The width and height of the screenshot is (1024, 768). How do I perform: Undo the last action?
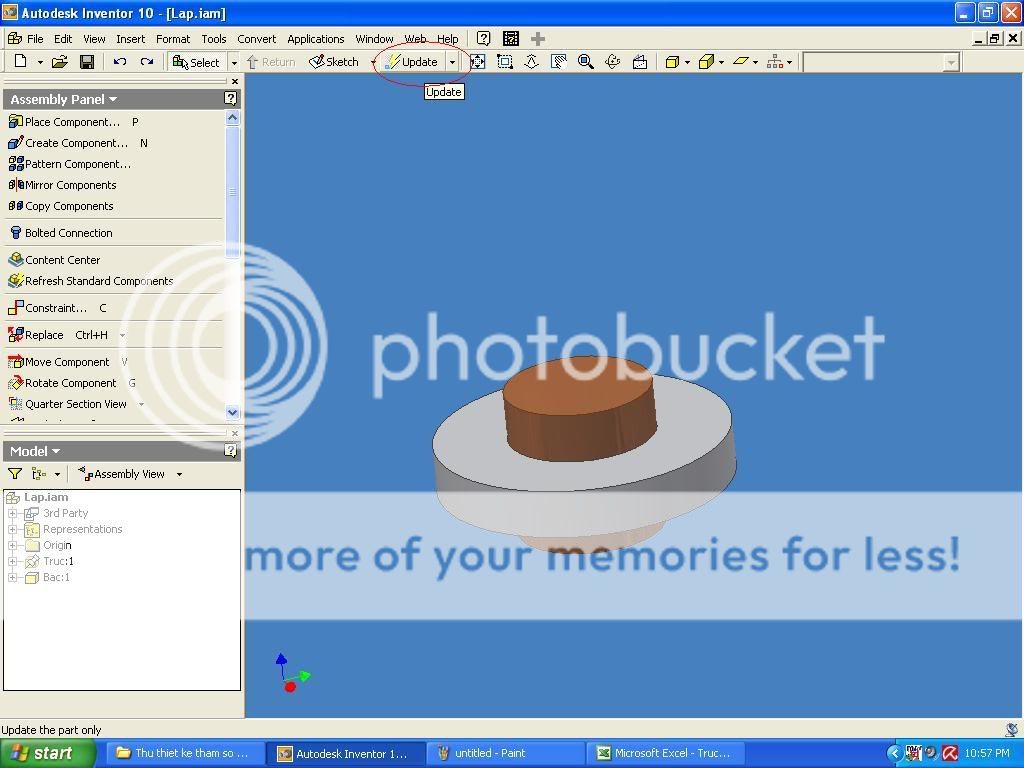click(120, 61)
